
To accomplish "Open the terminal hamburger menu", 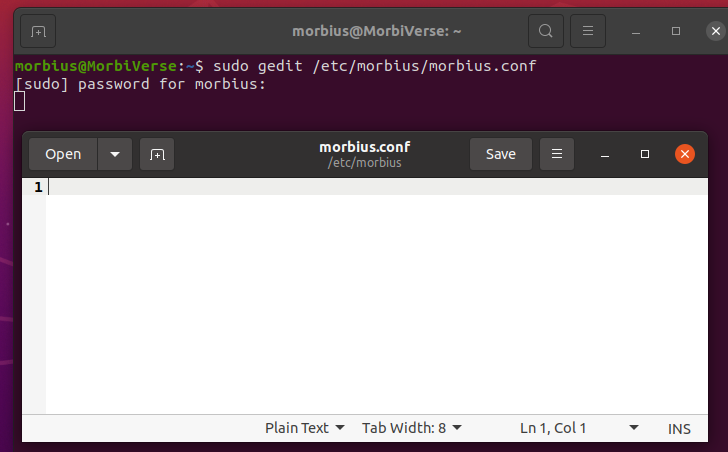I will pyautogui.click(x=588, y=31).
